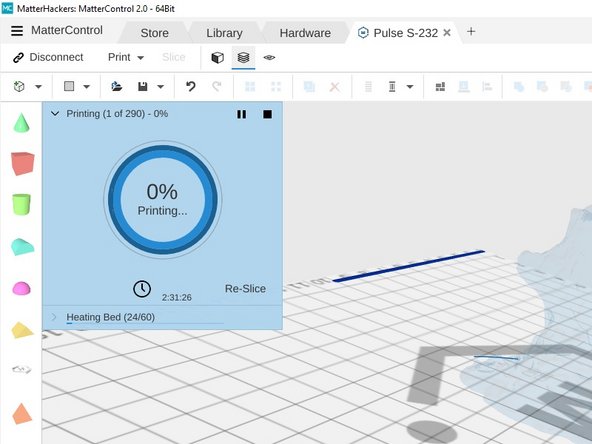Click the red X delete icon

(x=335, y=87)
